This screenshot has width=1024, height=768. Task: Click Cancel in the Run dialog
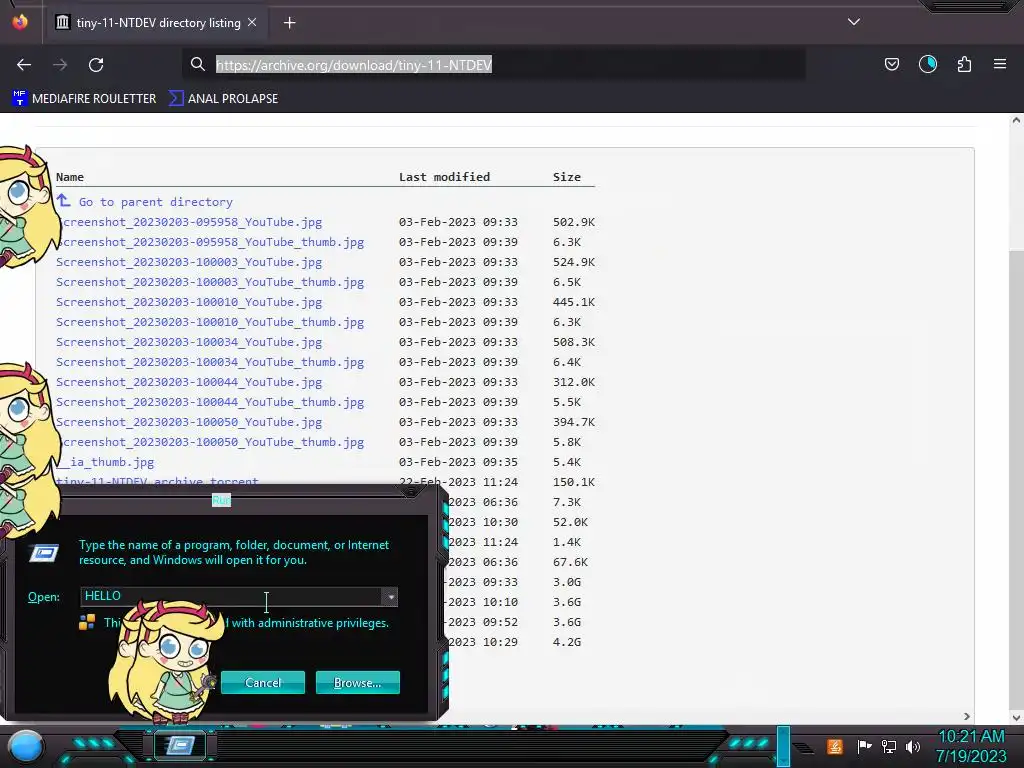[x=263, y=682]
